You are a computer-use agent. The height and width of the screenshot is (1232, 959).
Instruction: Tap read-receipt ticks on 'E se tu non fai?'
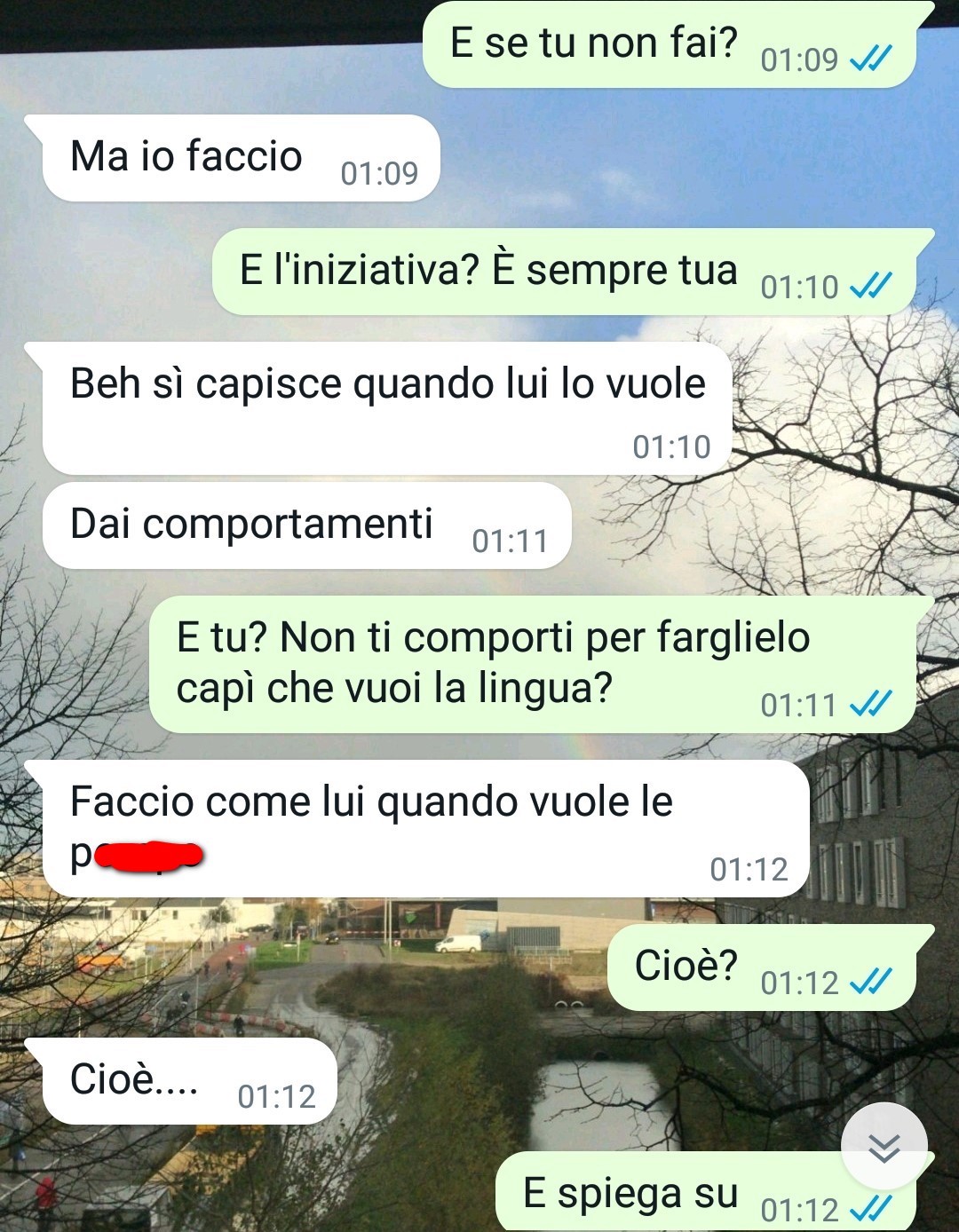871,59
